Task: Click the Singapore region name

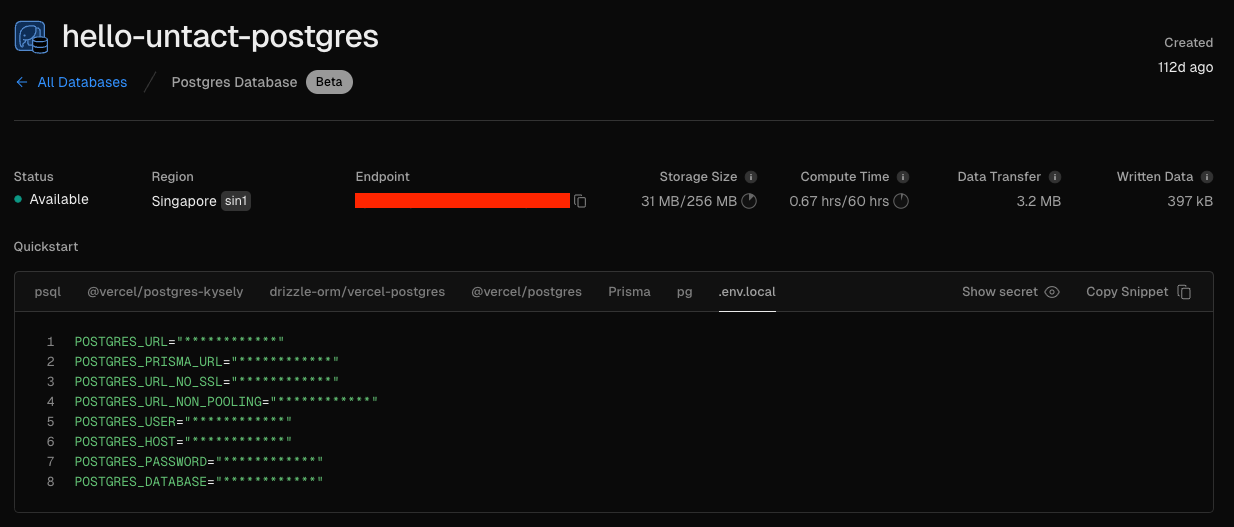Action: pyautogui.click(x=184, y=201)
